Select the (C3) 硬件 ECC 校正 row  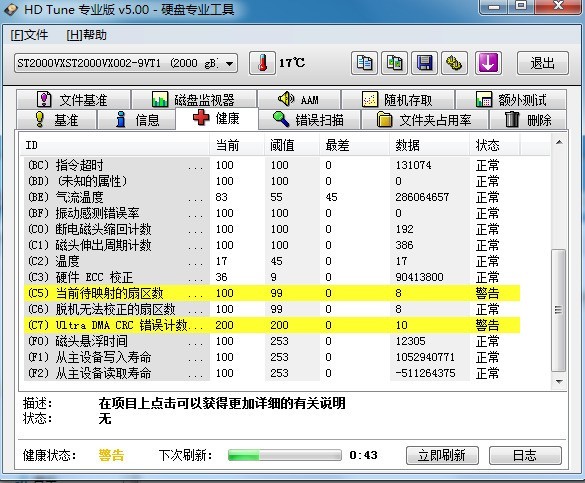pos(272,277)
